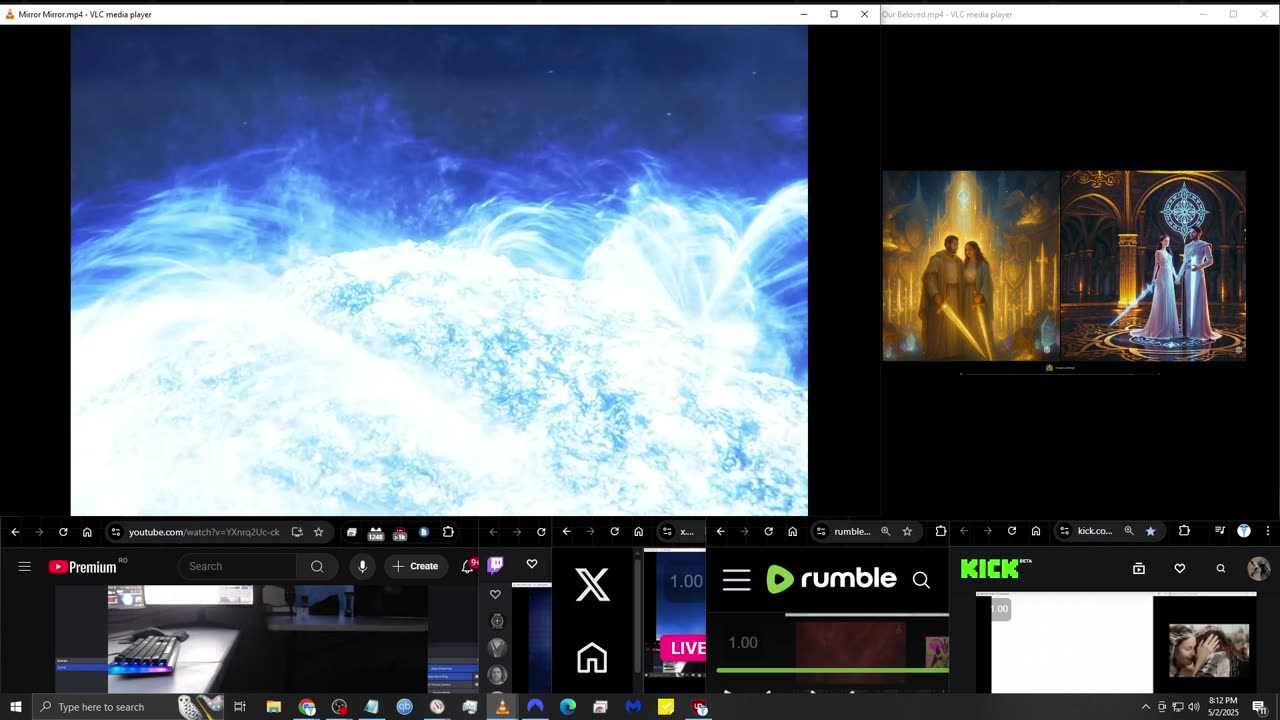
Task: Start YouTube voice search with the microphone
Action: pos(362,566)
